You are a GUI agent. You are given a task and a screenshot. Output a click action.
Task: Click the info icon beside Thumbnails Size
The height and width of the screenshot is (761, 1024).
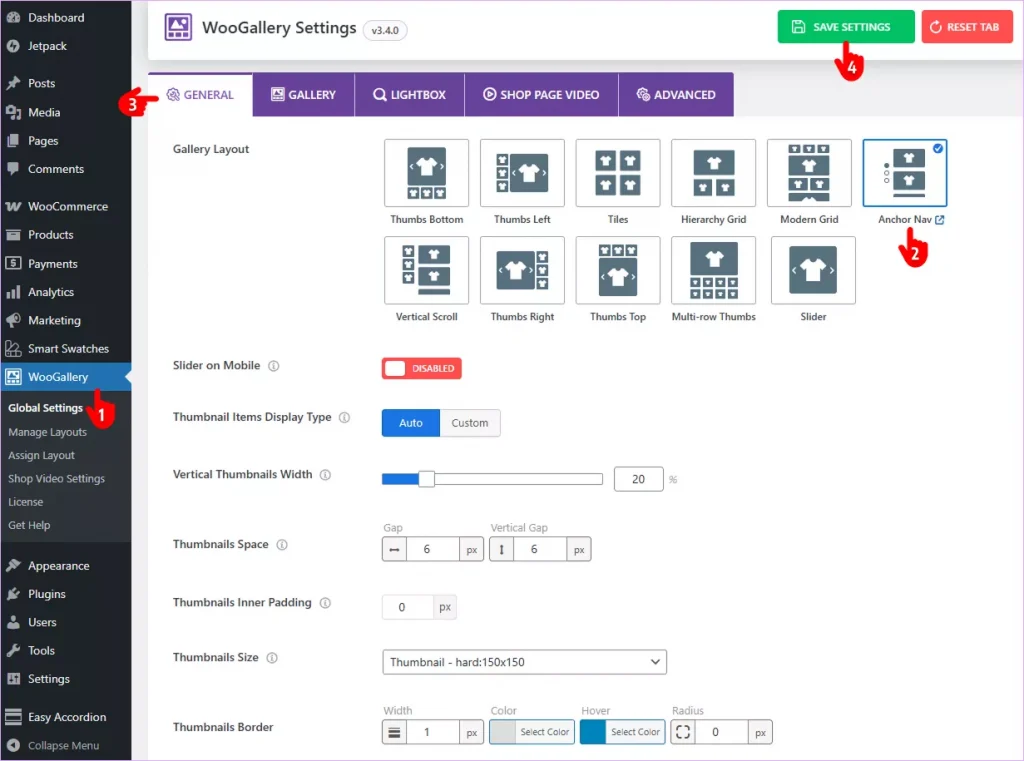click(x=272, y=658)
